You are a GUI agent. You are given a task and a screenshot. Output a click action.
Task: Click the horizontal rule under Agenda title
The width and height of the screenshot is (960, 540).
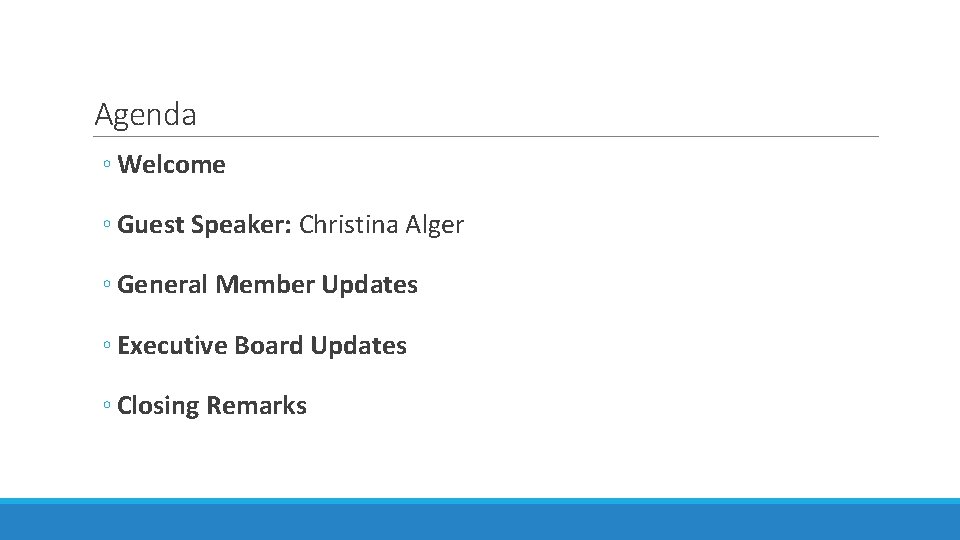(486, 137)
